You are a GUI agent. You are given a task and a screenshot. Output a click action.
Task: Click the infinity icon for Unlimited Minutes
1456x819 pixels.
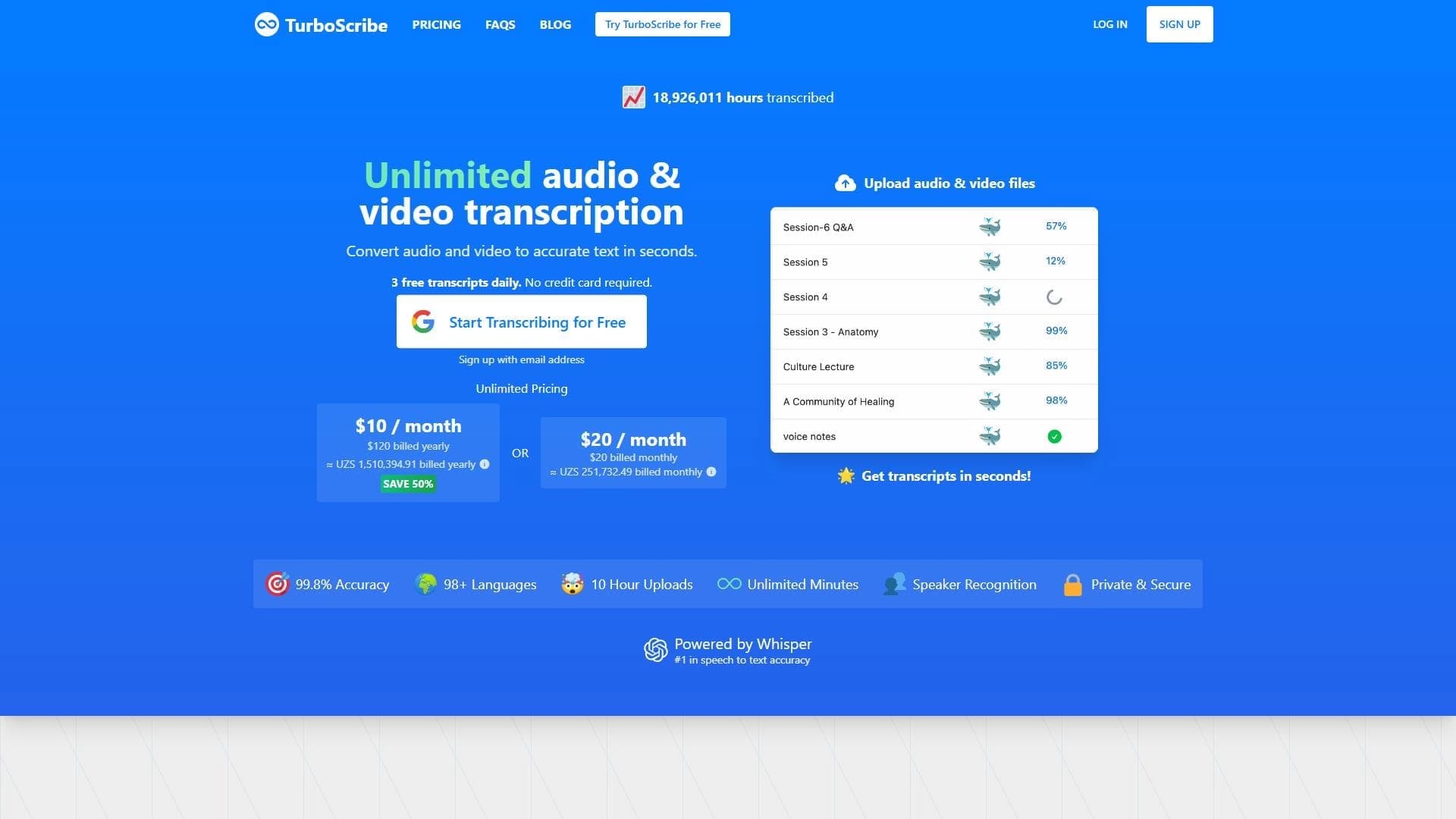(729, 583)
